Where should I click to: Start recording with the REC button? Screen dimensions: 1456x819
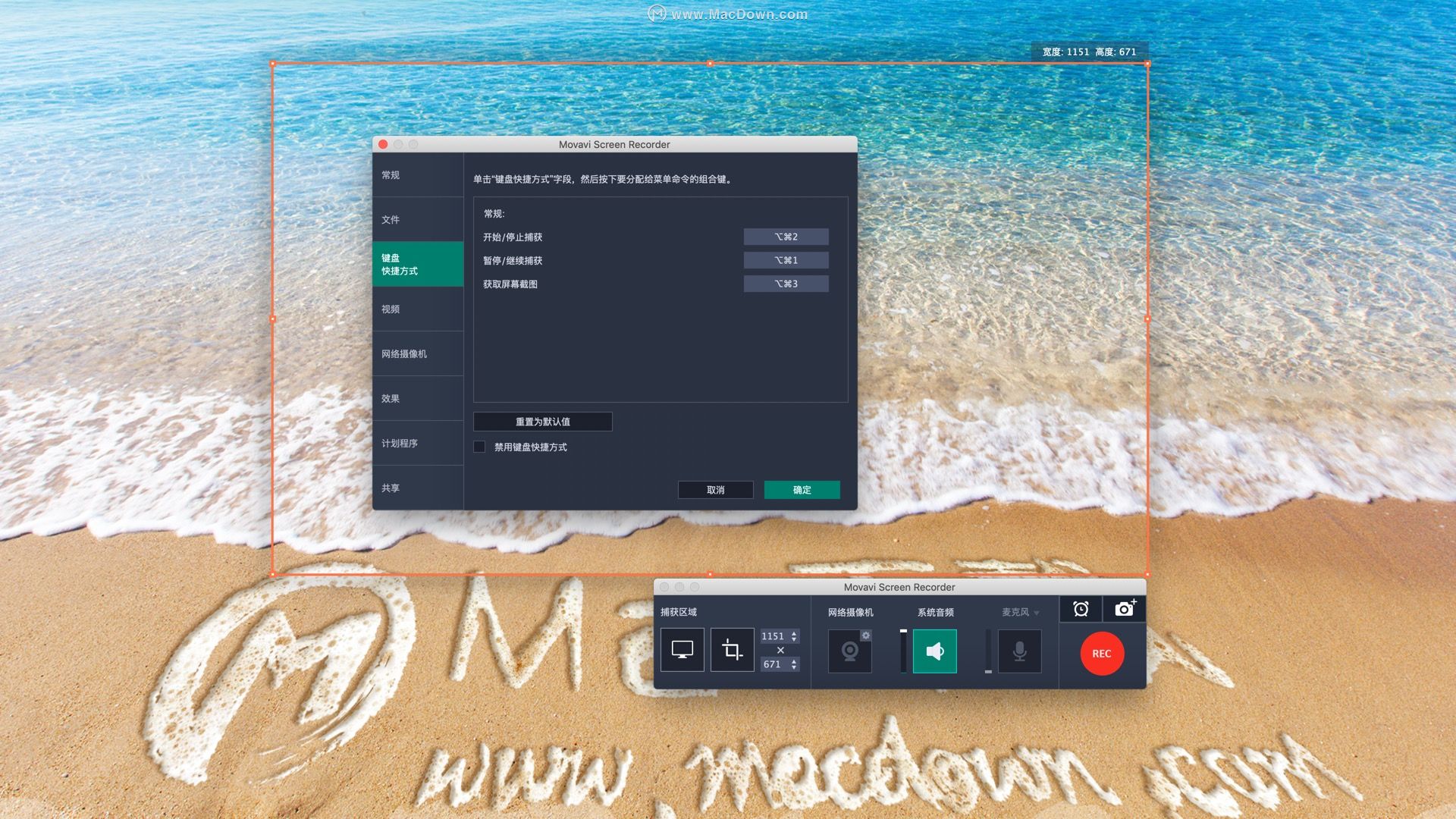[1102, 653]
